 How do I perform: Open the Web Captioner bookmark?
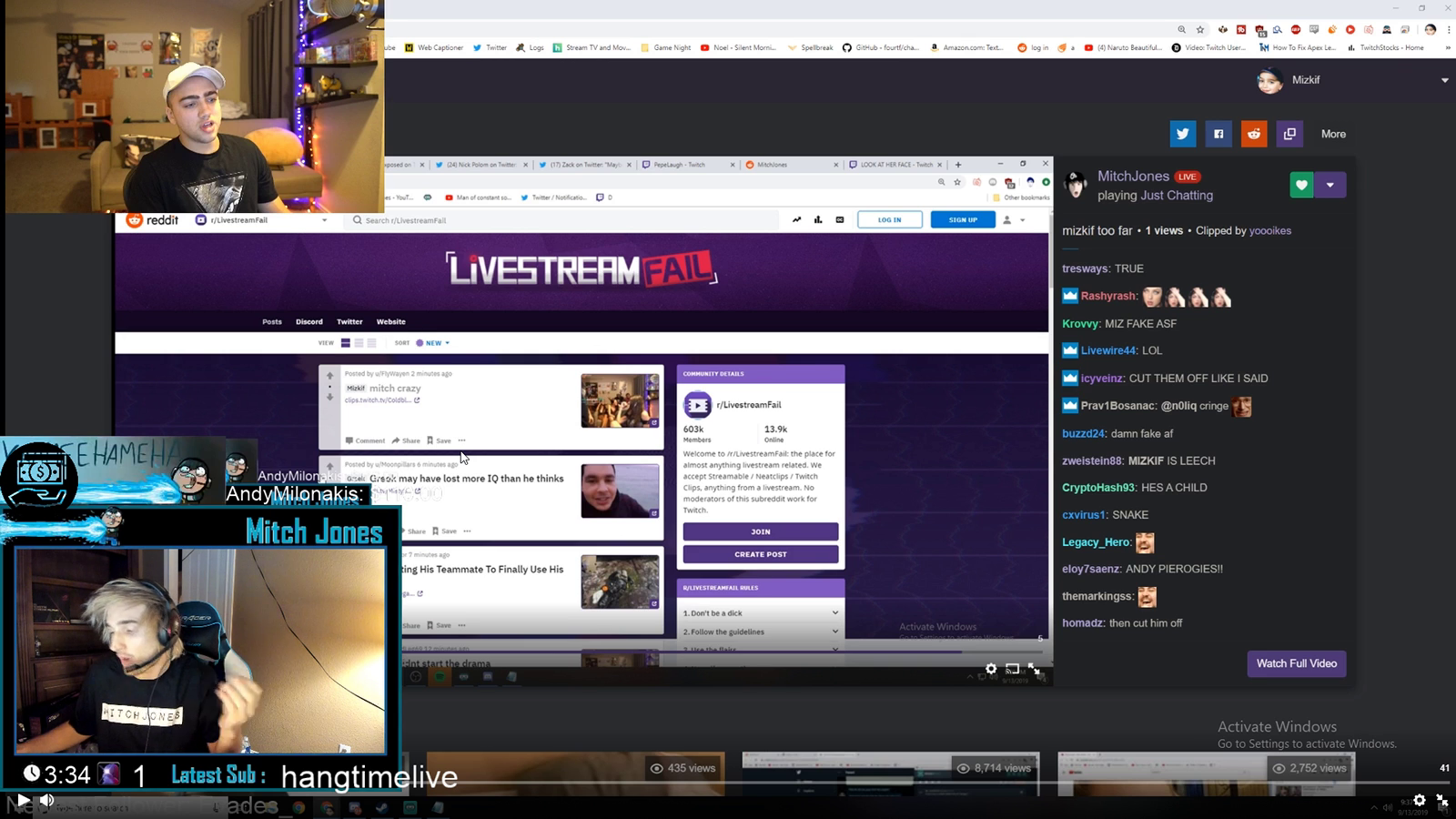coord(434,47)
